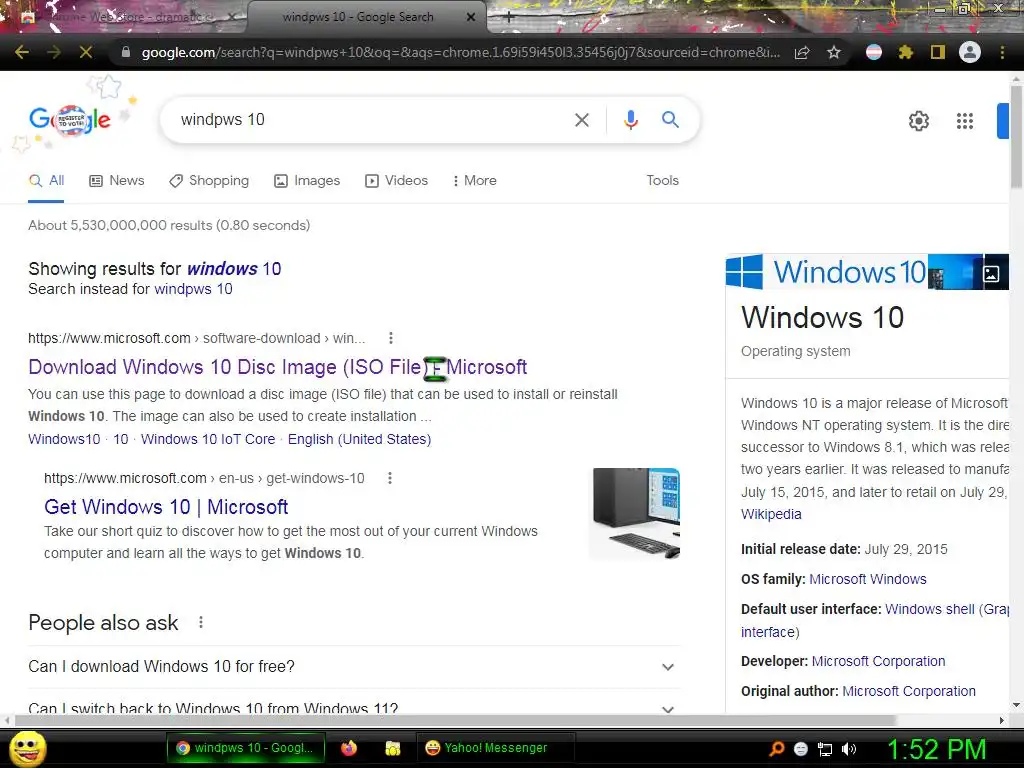Open the Windows10 sitelink
Screen dimensions: 1024x768
(64, 440)
